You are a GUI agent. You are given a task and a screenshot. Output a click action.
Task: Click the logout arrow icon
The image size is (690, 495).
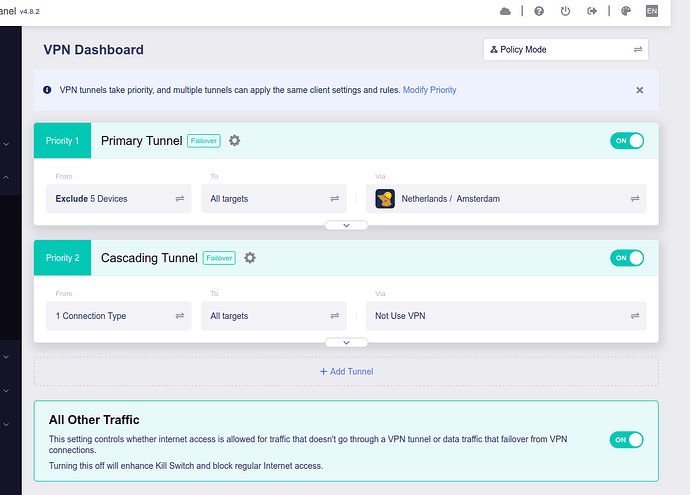pos(593,11)
